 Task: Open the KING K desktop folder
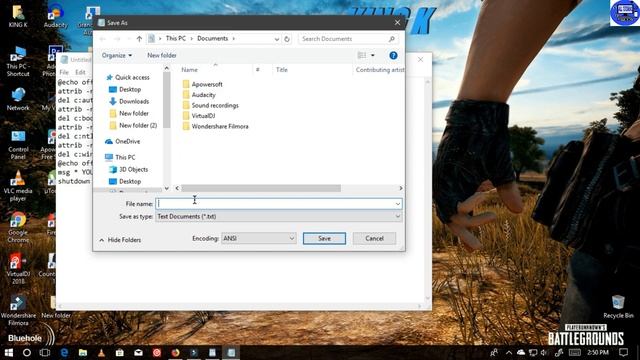[18, 16]
